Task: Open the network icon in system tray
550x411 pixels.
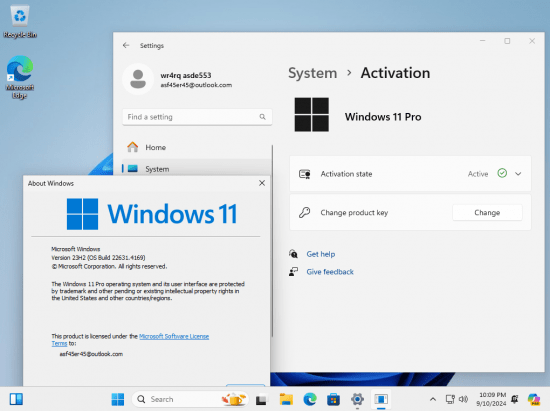Action: coord(450,399)
